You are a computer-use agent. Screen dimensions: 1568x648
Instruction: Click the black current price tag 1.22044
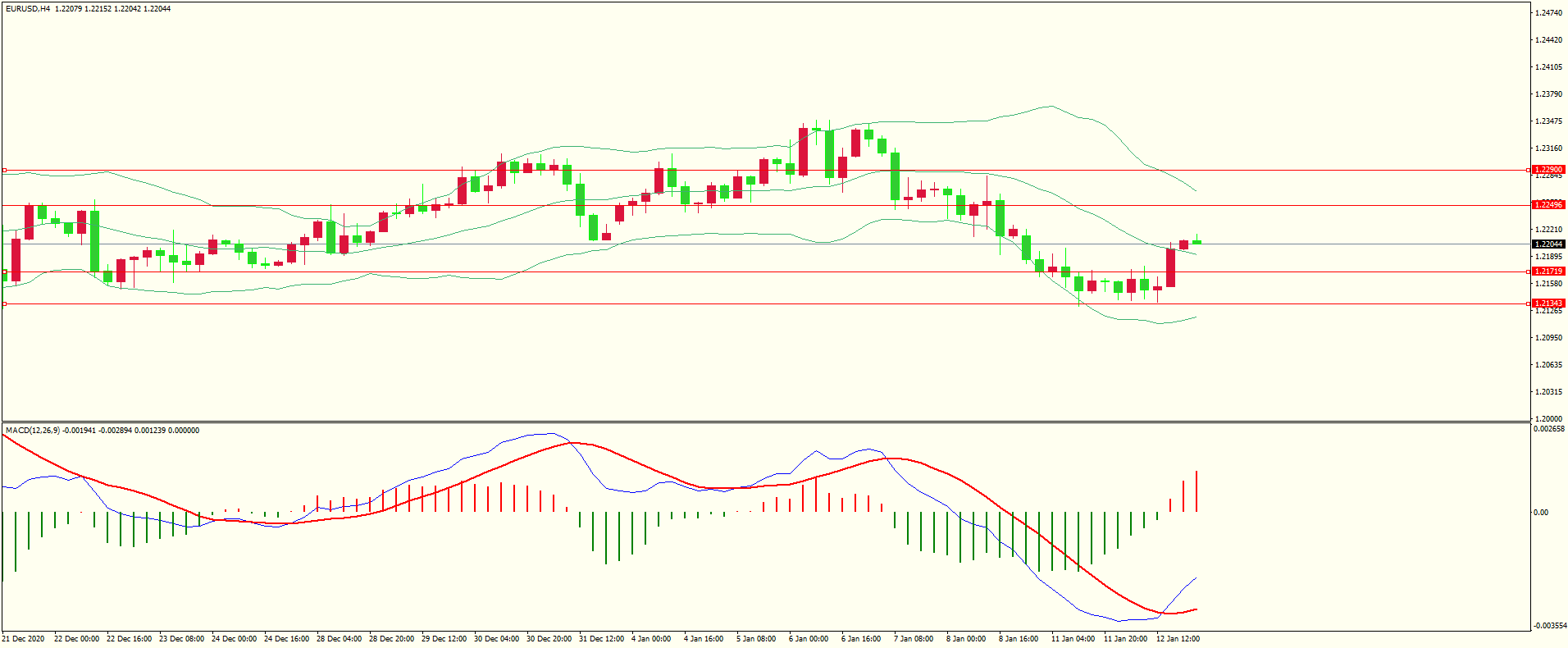1548,244
